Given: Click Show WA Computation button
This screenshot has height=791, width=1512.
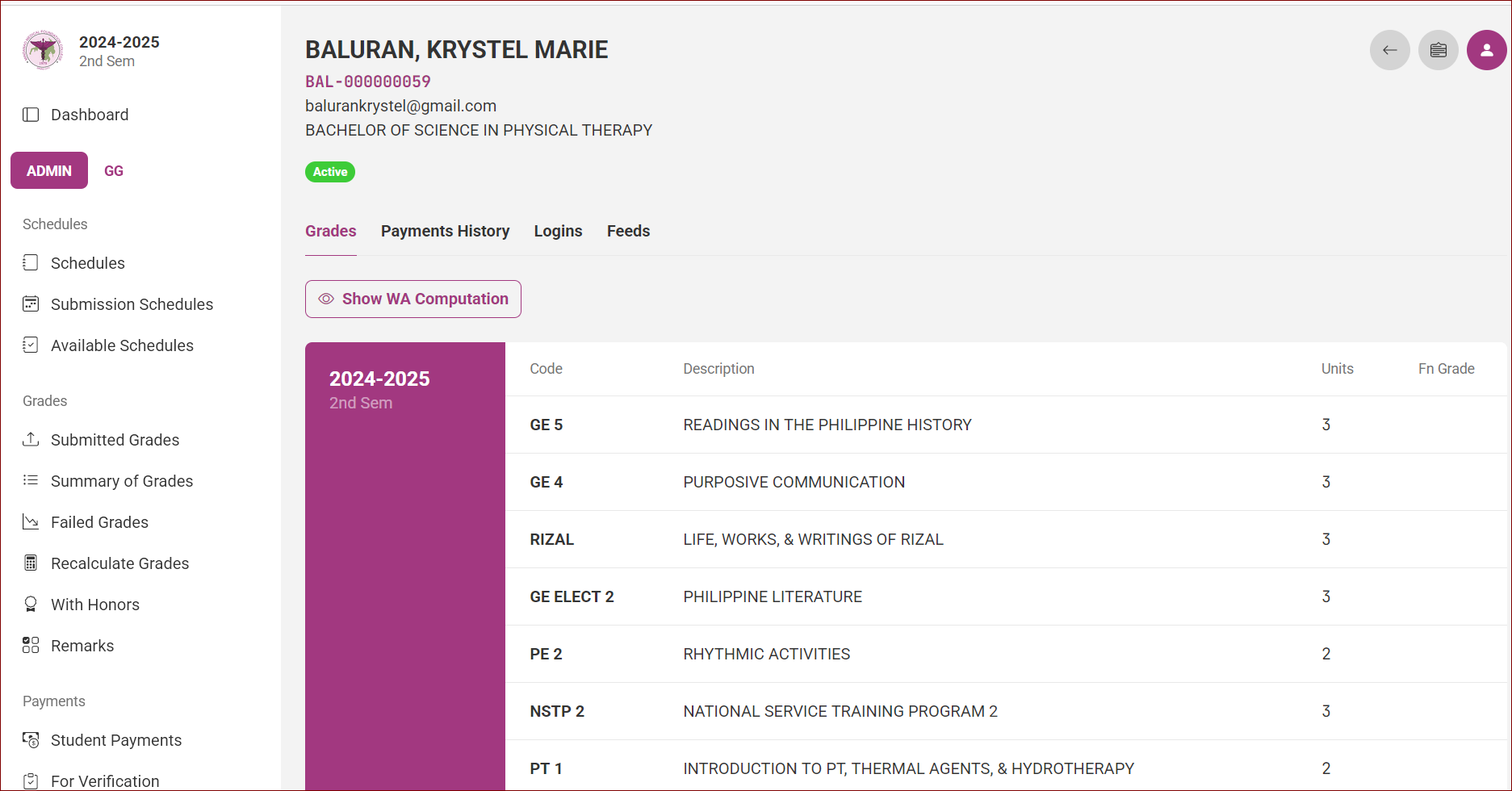Looking at the screenshot, I should 413,299.
